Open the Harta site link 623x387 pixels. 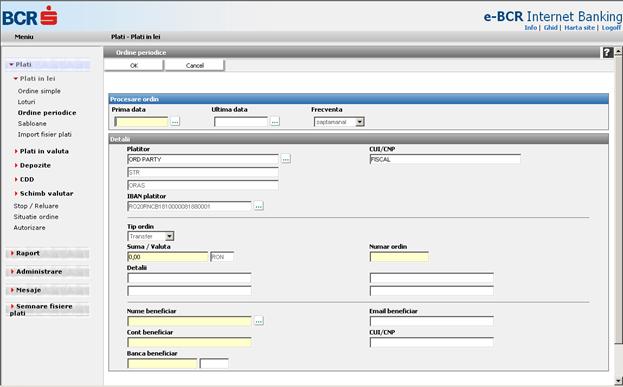tap(580, 28)
